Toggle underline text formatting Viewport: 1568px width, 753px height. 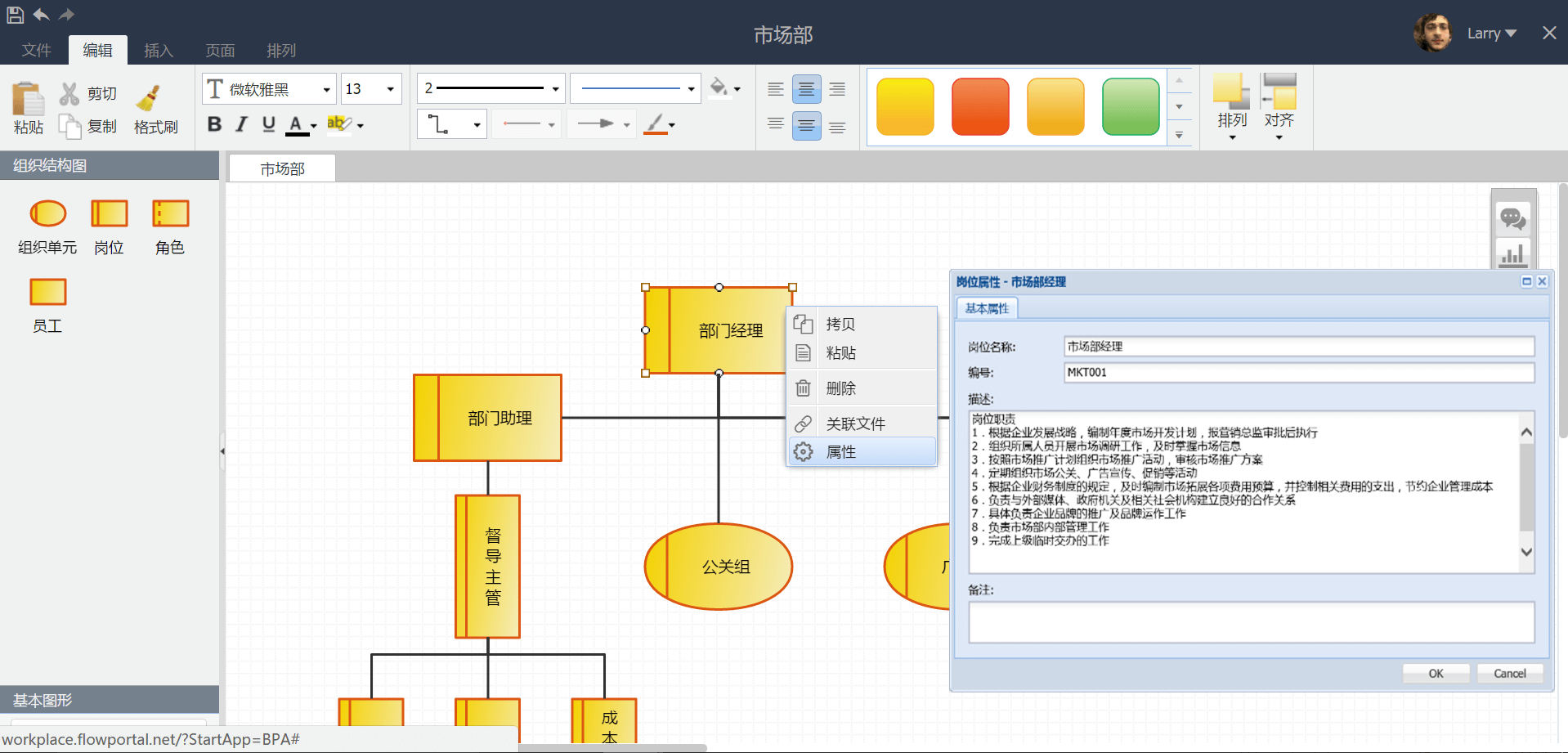268,124
